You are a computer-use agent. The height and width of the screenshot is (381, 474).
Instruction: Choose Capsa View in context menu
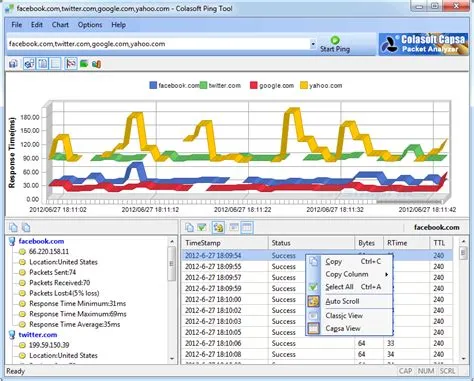pyautogui.click(x=349, y=328)
